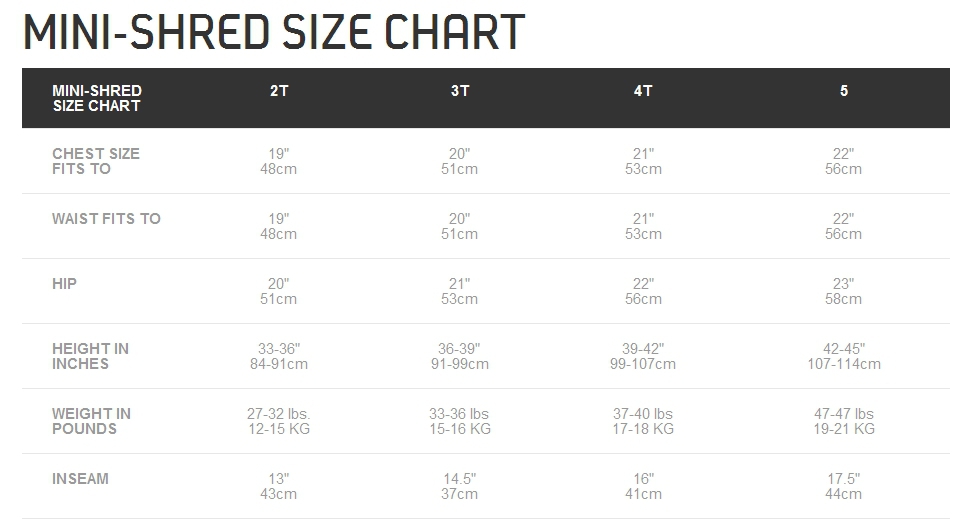Select the size 5 column header
Image resolution: width=964 pixels, height=520 pixels.
pos(844,91)
